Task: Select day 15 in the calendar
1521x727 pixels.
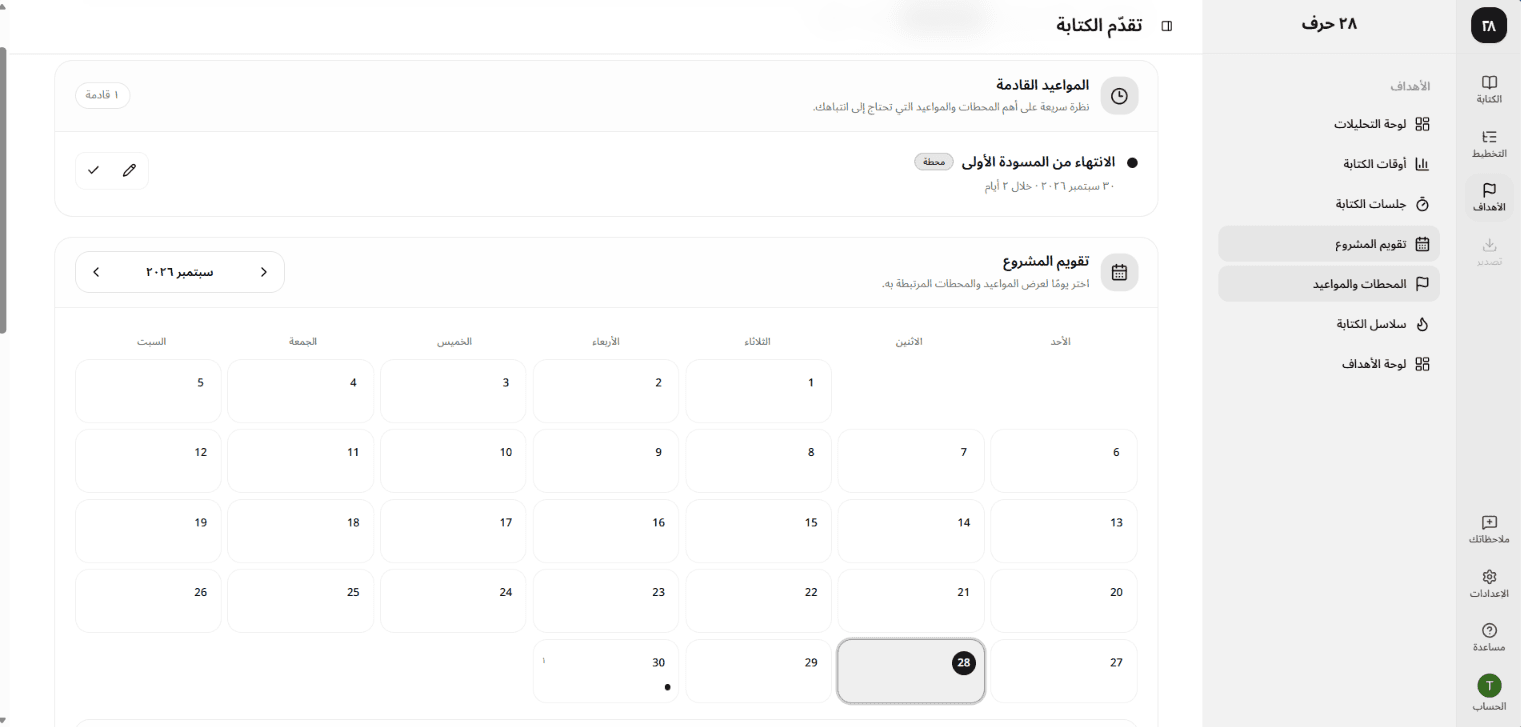Action: (758, 531)
